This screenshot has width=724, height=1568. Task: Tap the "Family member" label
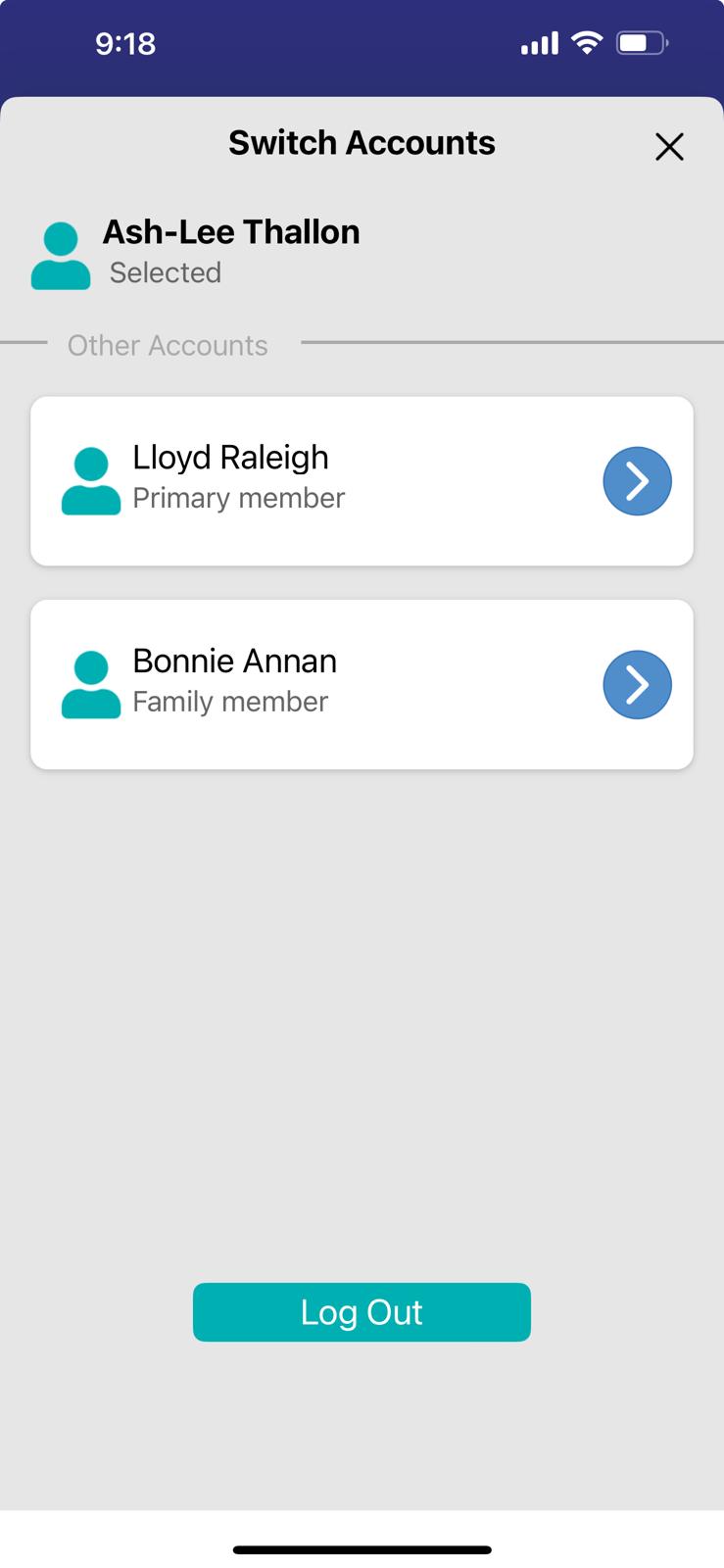[x=230, y=703]
